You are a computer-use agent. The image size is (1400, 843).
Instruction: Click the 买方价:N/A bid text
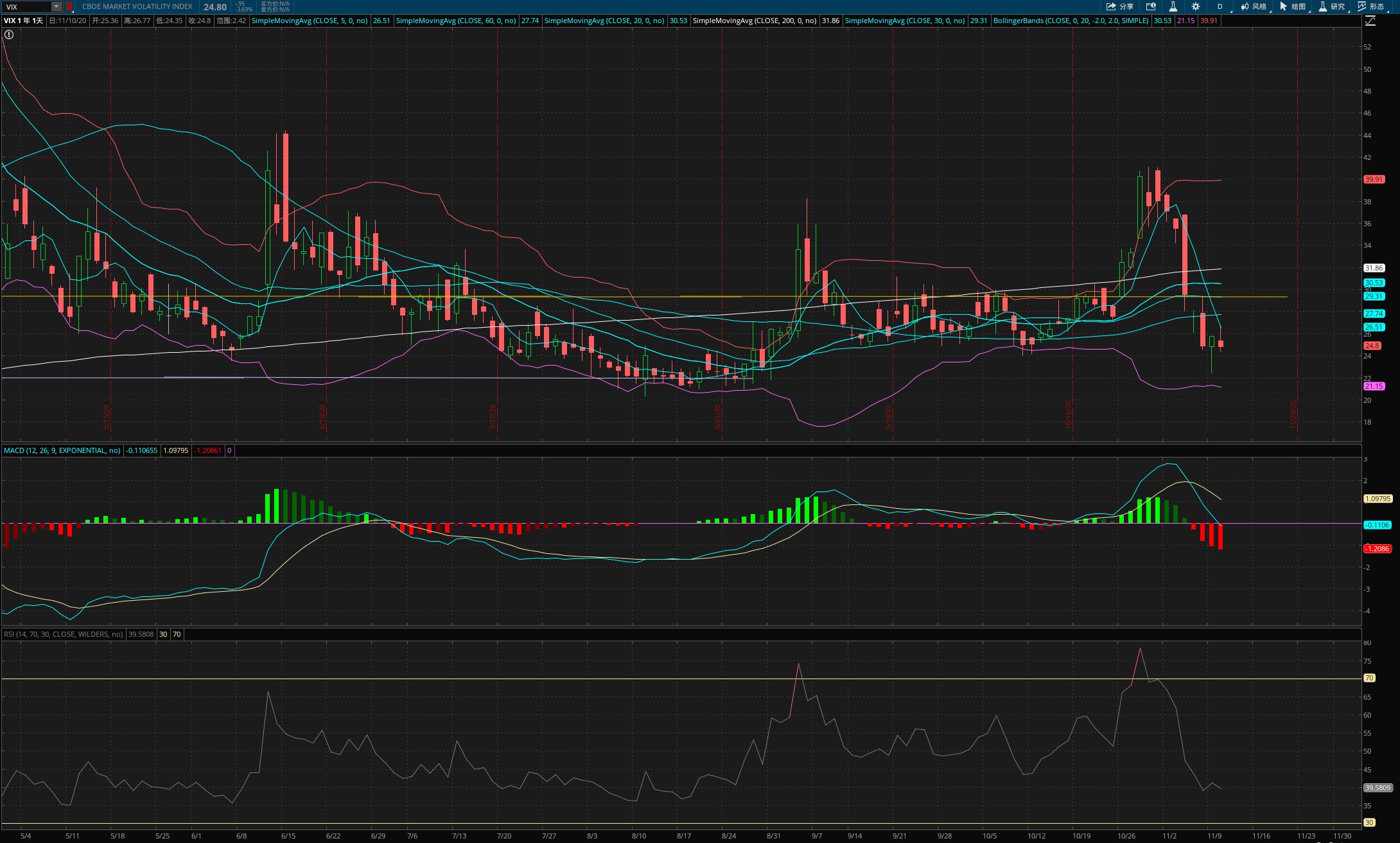pyautogui.click(x=276, y=4)
